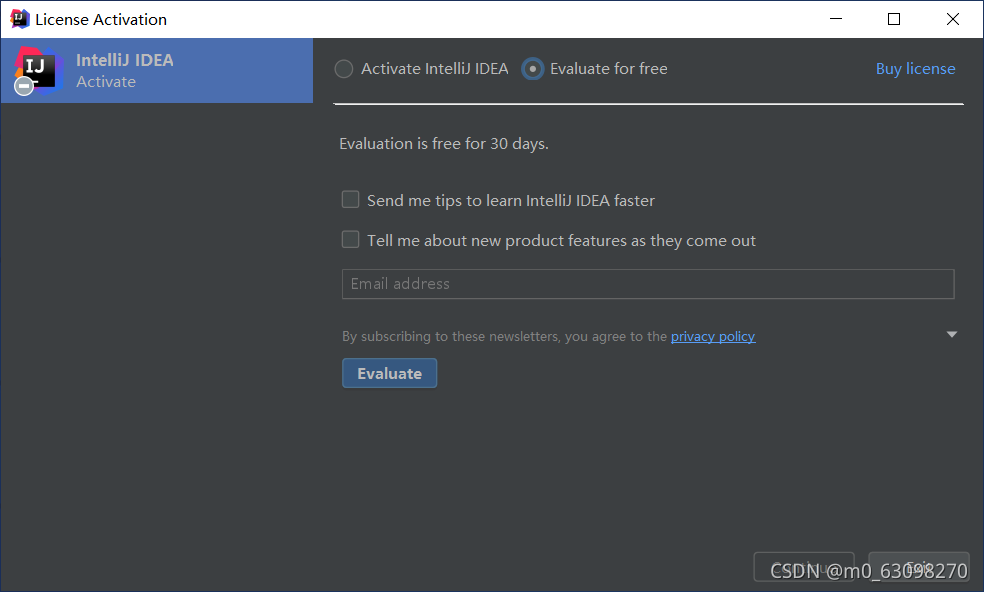Click the text Evaluation is free for 30 days
This screenshot has width=984, height=592.
point(444,144)
